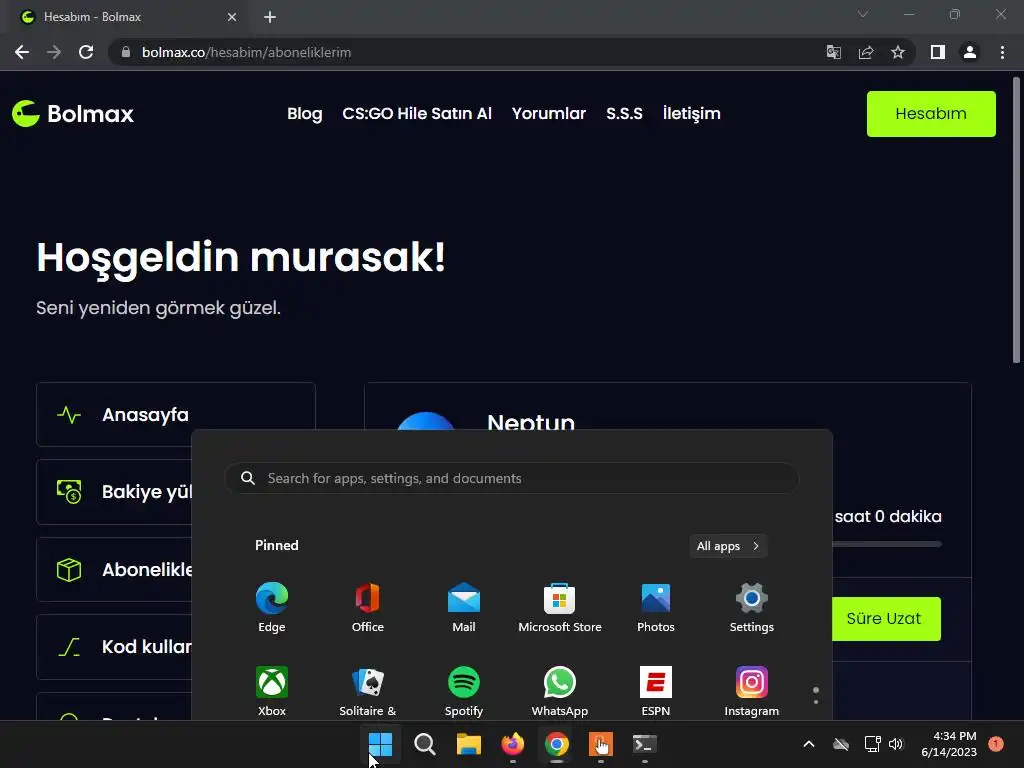Screen dimensions: 1024x768
Task: Open the terminal app on taskbar
Action: pos(645,744)
